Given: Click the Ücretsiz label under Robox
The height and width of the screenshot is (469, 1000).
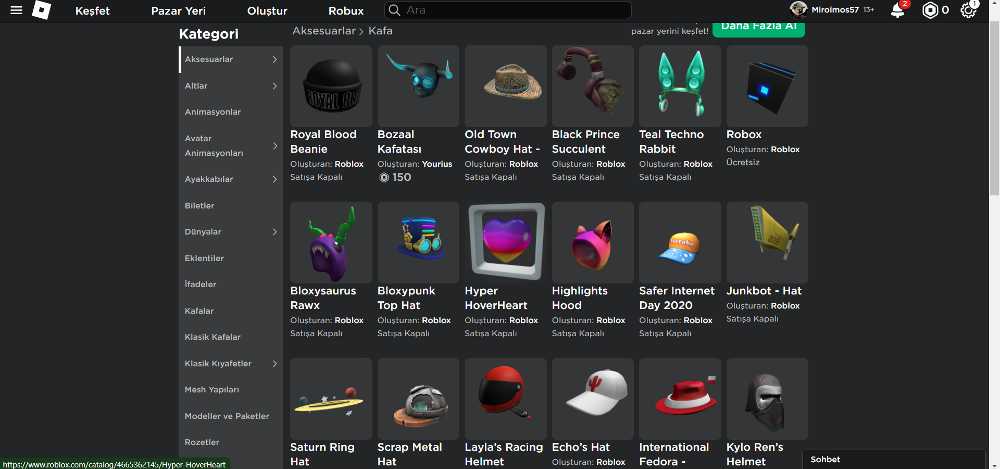Looking at the screenshot, I should click(743, 162).
